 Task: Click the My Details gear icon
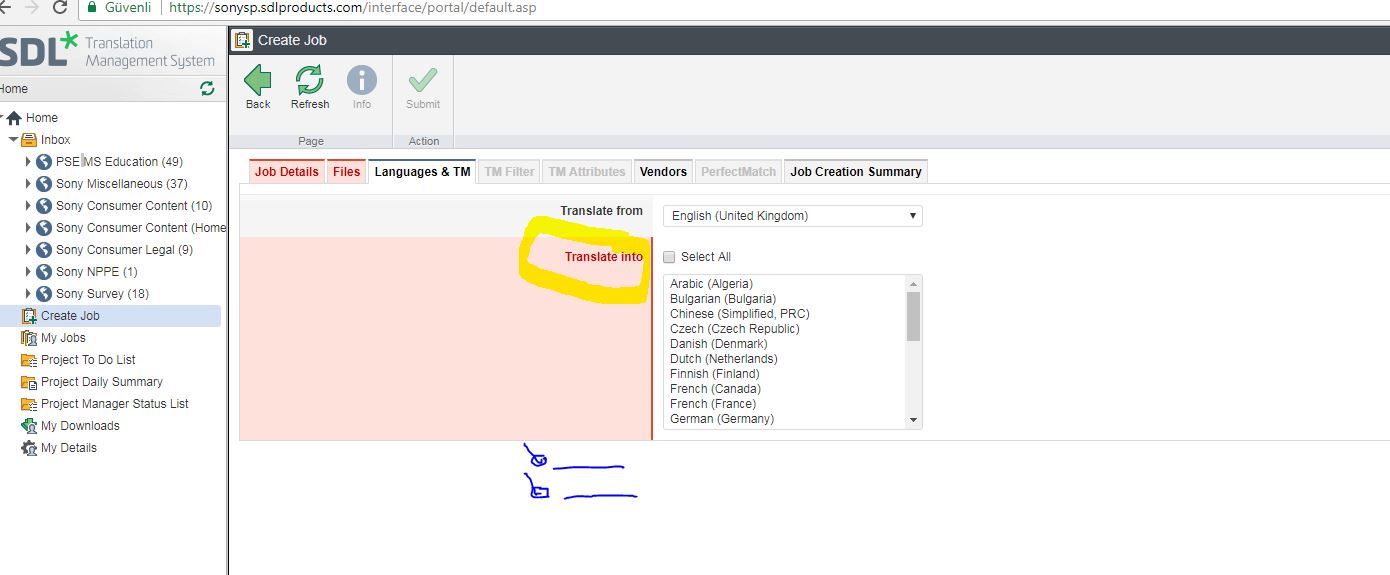click(x=29, y=448)
